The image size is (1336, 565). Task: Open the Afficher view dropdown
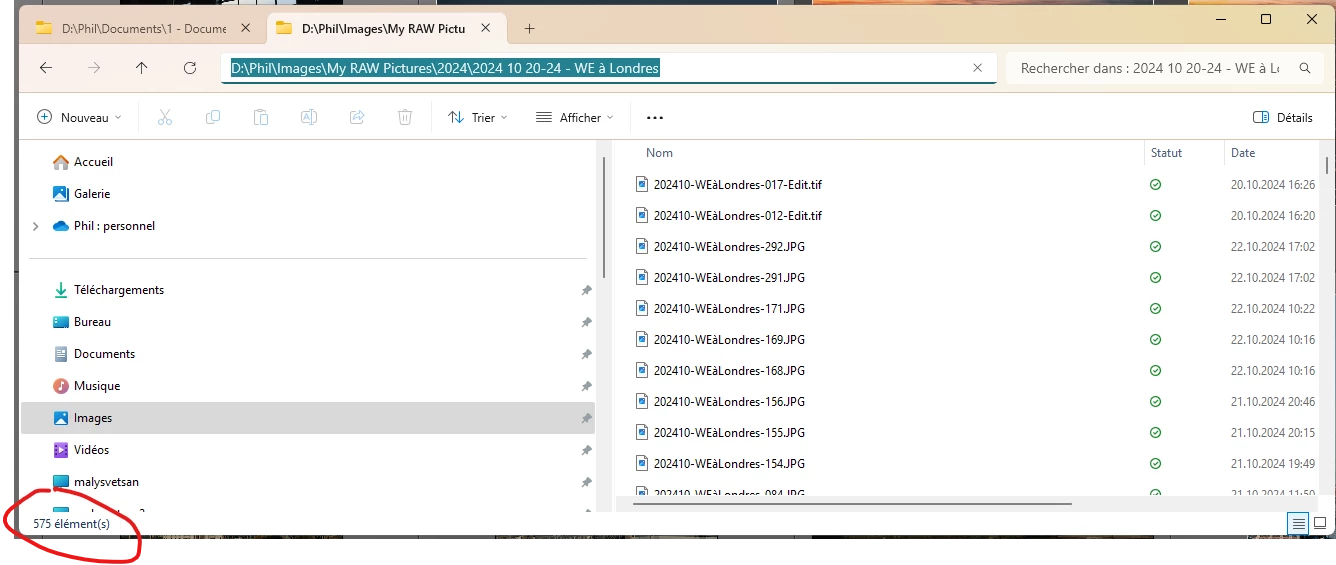575,117
